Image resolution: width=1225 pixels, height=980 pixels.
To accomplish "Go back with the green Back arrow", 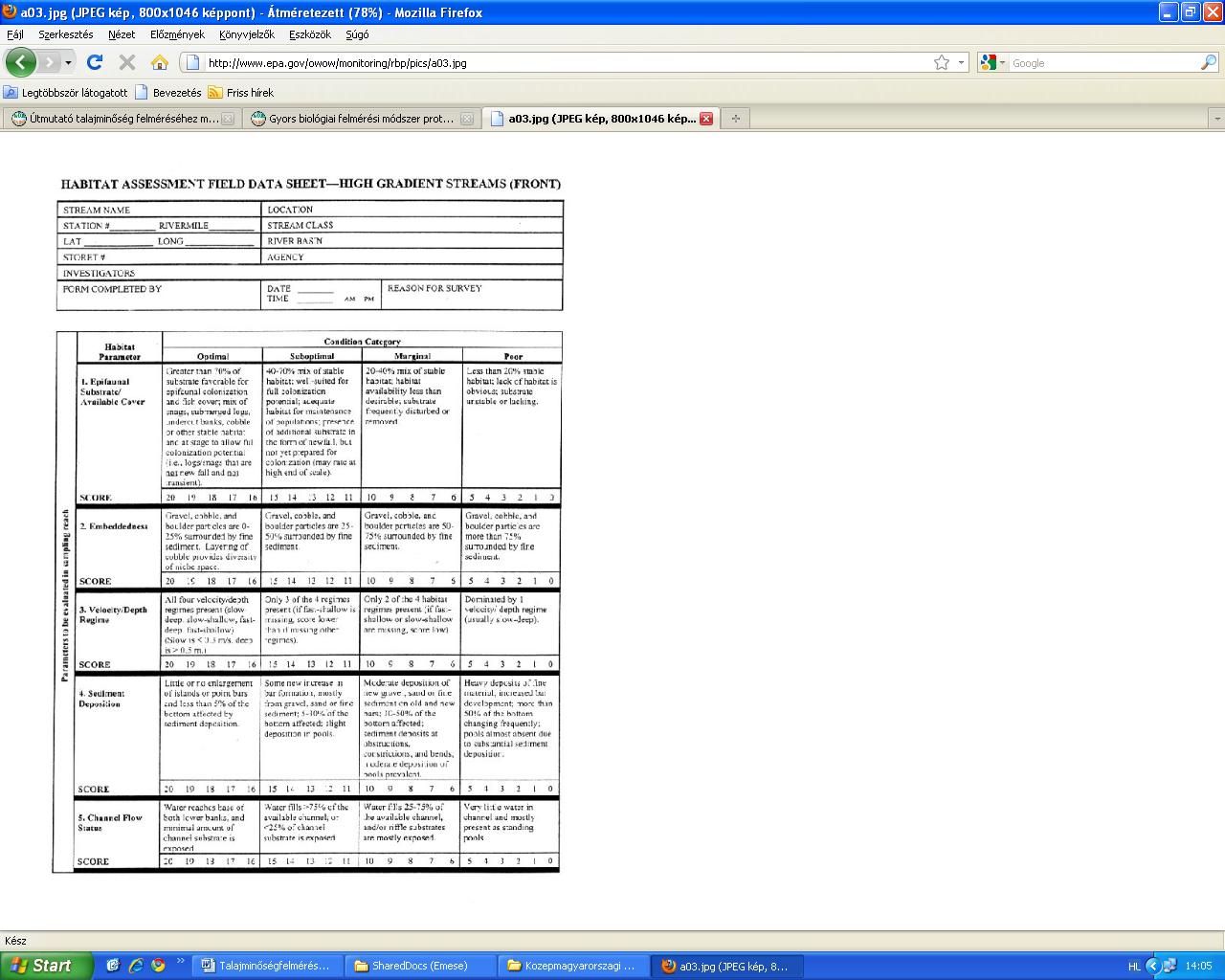I will [x=21, y=62].
